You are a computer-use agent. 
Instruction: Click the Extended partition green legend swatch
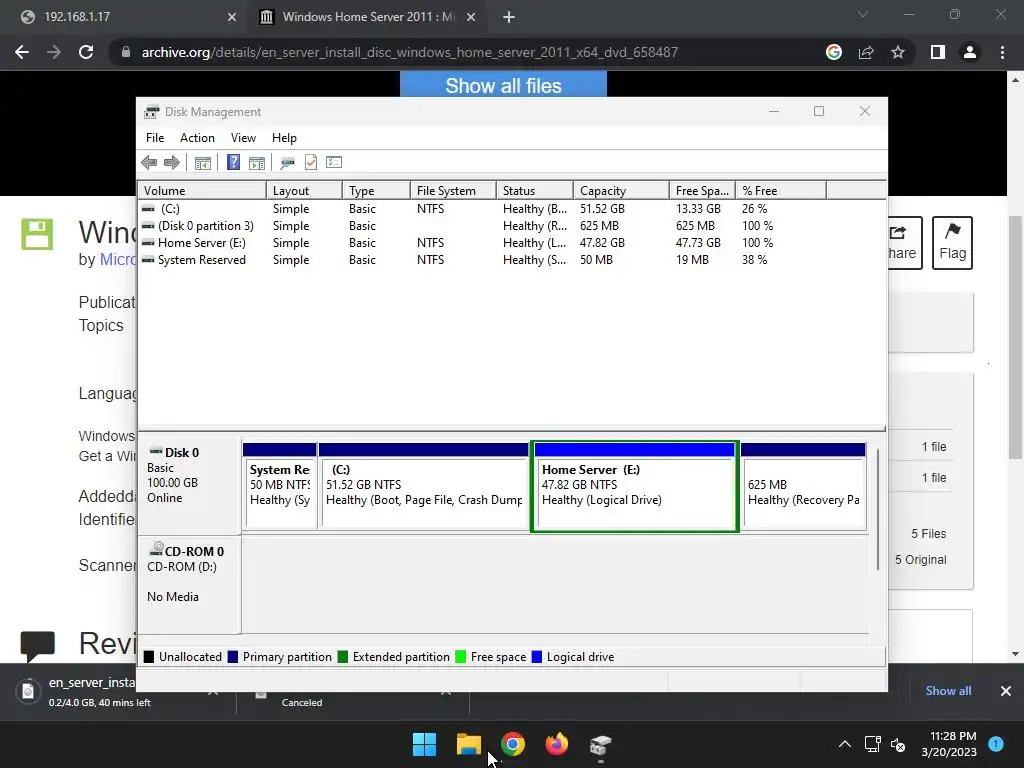tap(343, 657)
